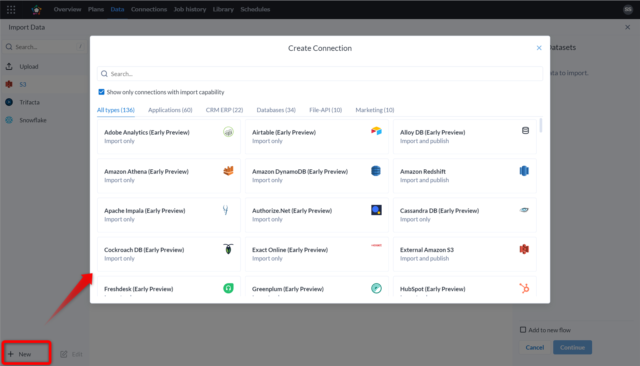The height and width of the screenshot is (366, 640).
Task: Select the Airtable (Early Preview) title
Action: click(x=284, y=132)
